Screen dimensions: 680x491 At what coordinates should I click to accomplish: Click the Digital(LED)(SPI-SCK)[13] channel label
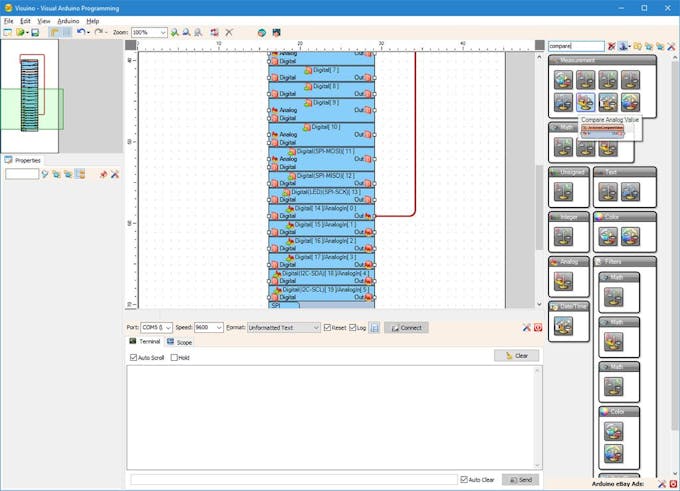point(325,192)
